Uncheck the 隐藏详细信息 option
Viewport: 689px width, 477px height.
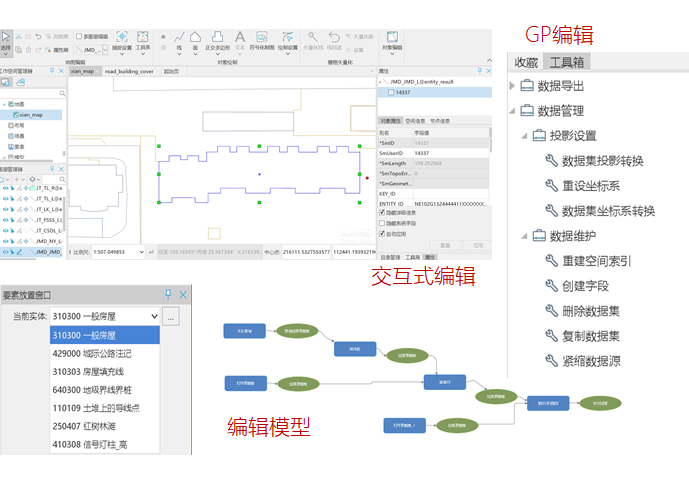click(382, 211)
